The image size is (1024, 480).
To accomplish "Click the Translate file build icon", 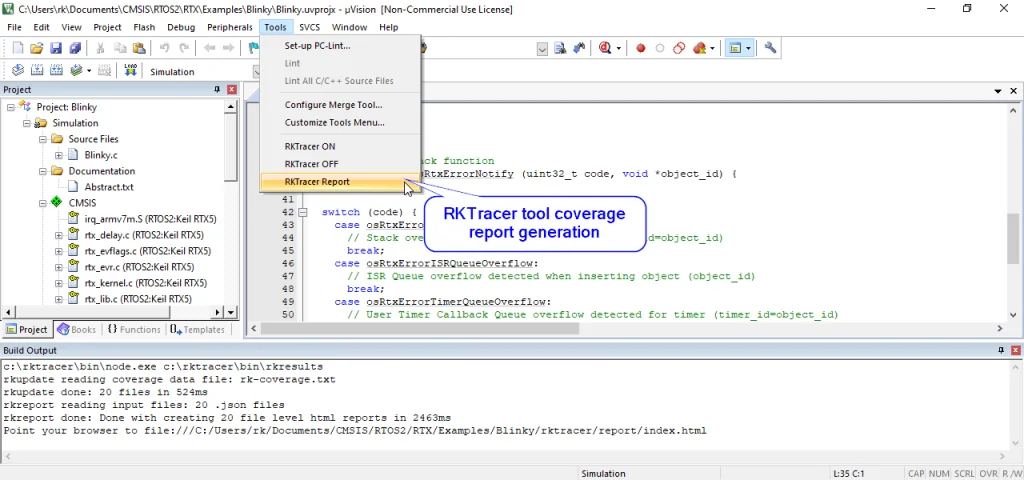I will (x=18, y=71).
